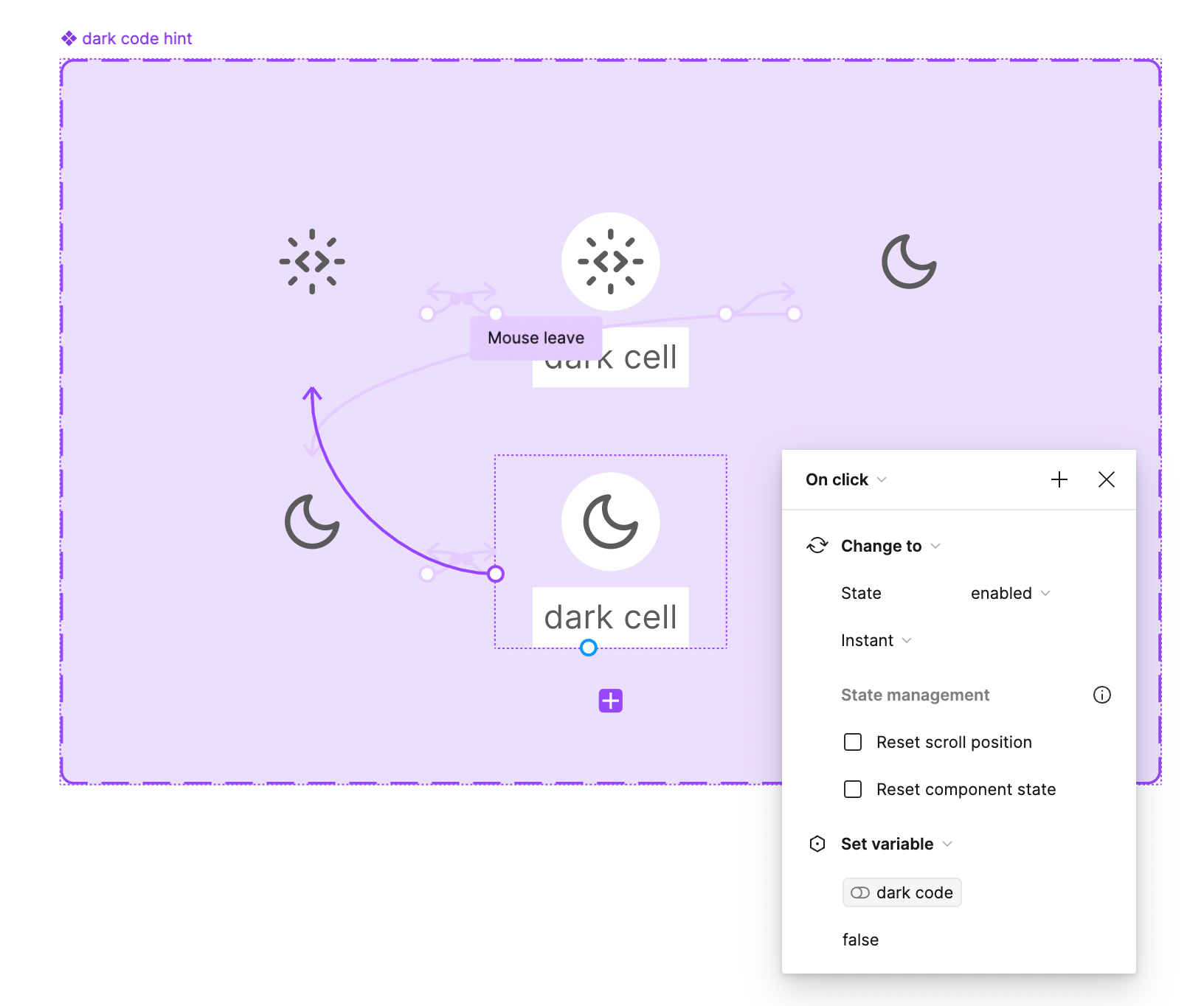
Task: Enable Reset scroll position checkbox
Action: [853, 742]
